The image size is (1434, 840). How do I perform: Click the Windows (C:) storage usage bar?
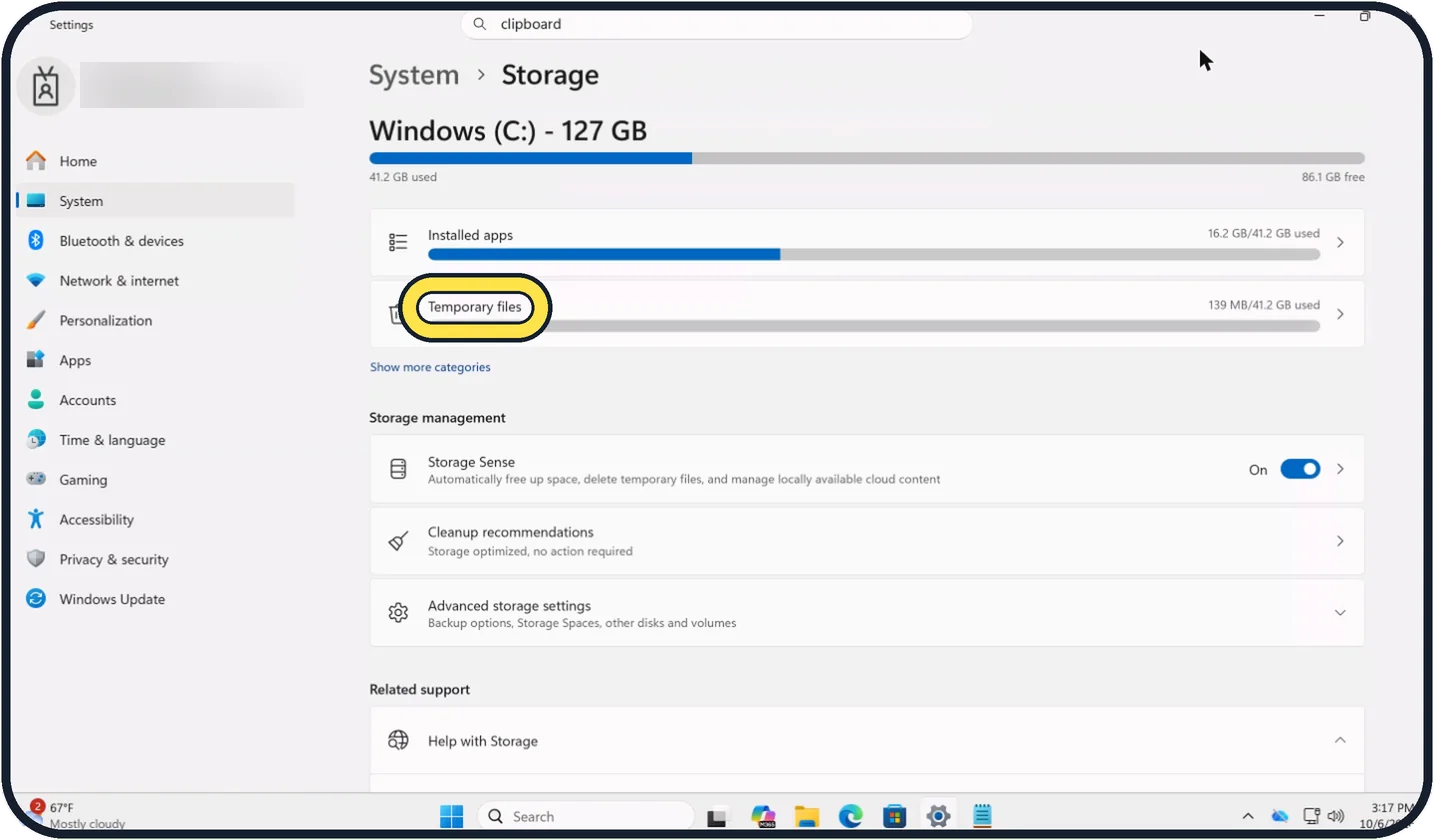867,158
